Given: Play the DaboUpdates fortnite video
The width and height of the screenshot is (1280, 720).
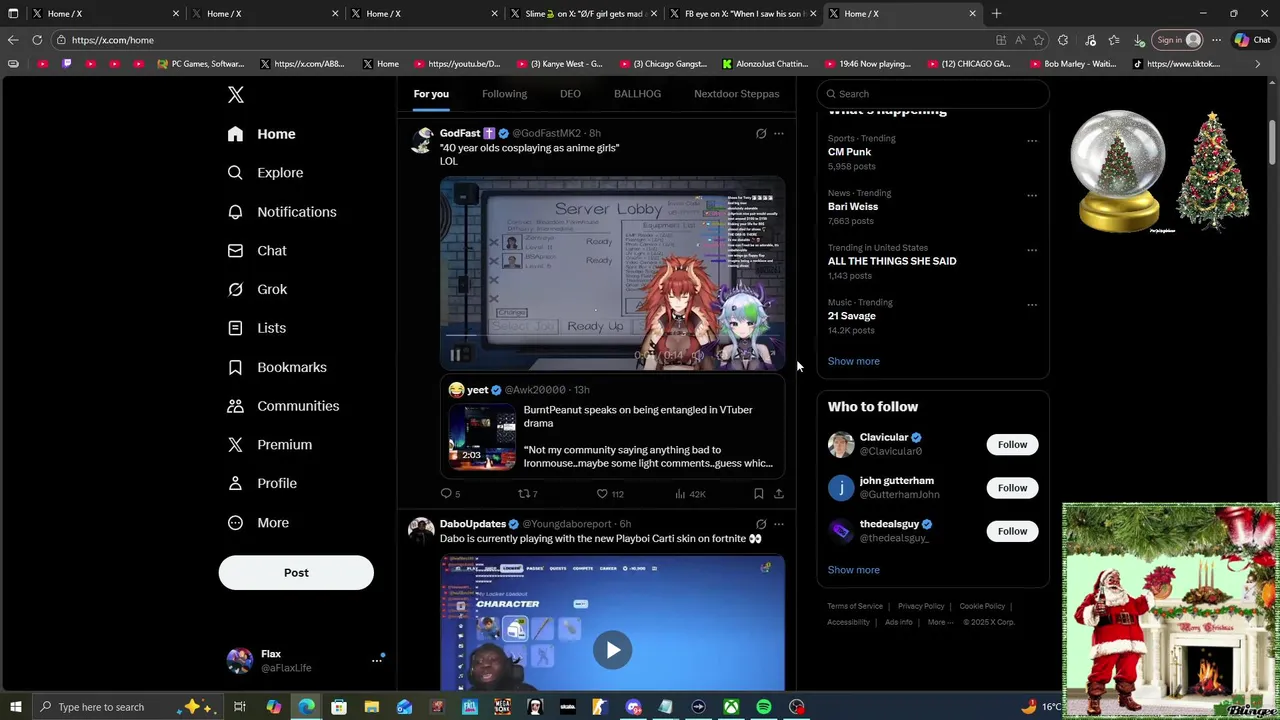Looking at the screenshot, I should (x=612, y=650).
